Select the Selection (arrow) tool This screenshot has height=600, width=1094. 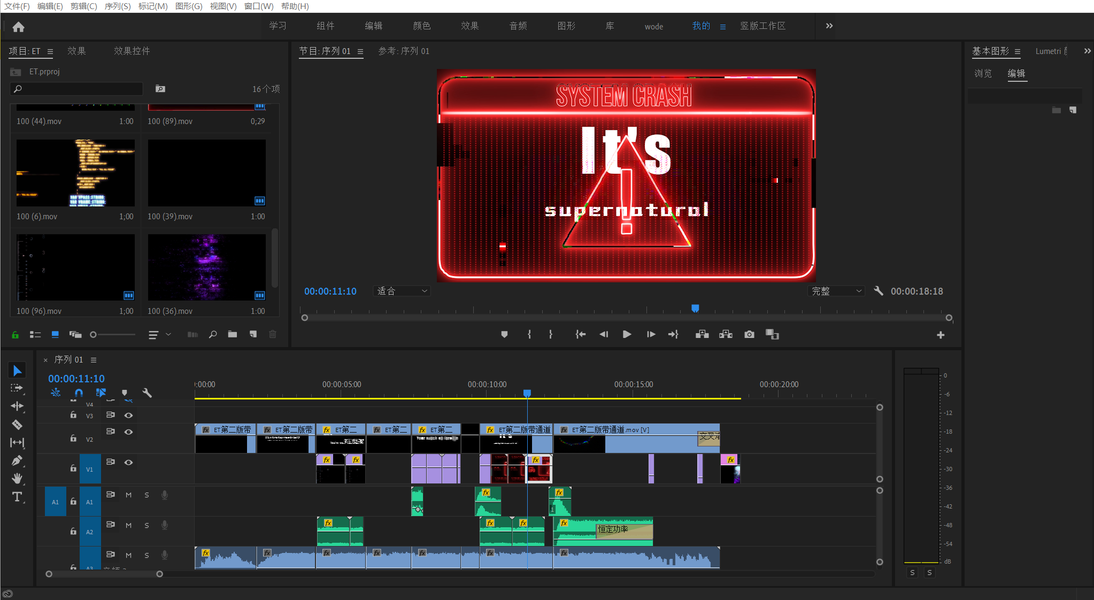tap(17, 370)
